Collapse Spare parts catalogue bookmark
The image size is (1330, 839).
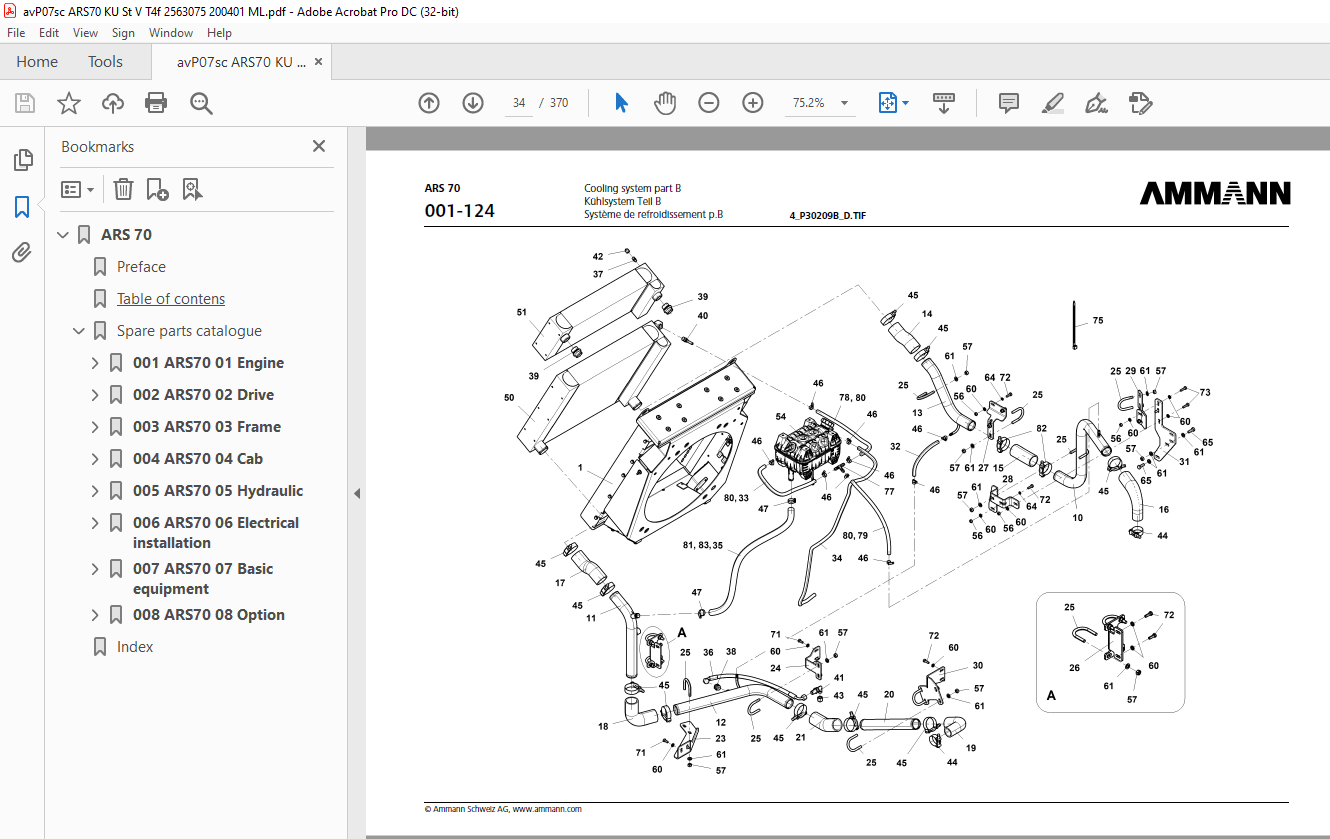(x=80, y=331)
